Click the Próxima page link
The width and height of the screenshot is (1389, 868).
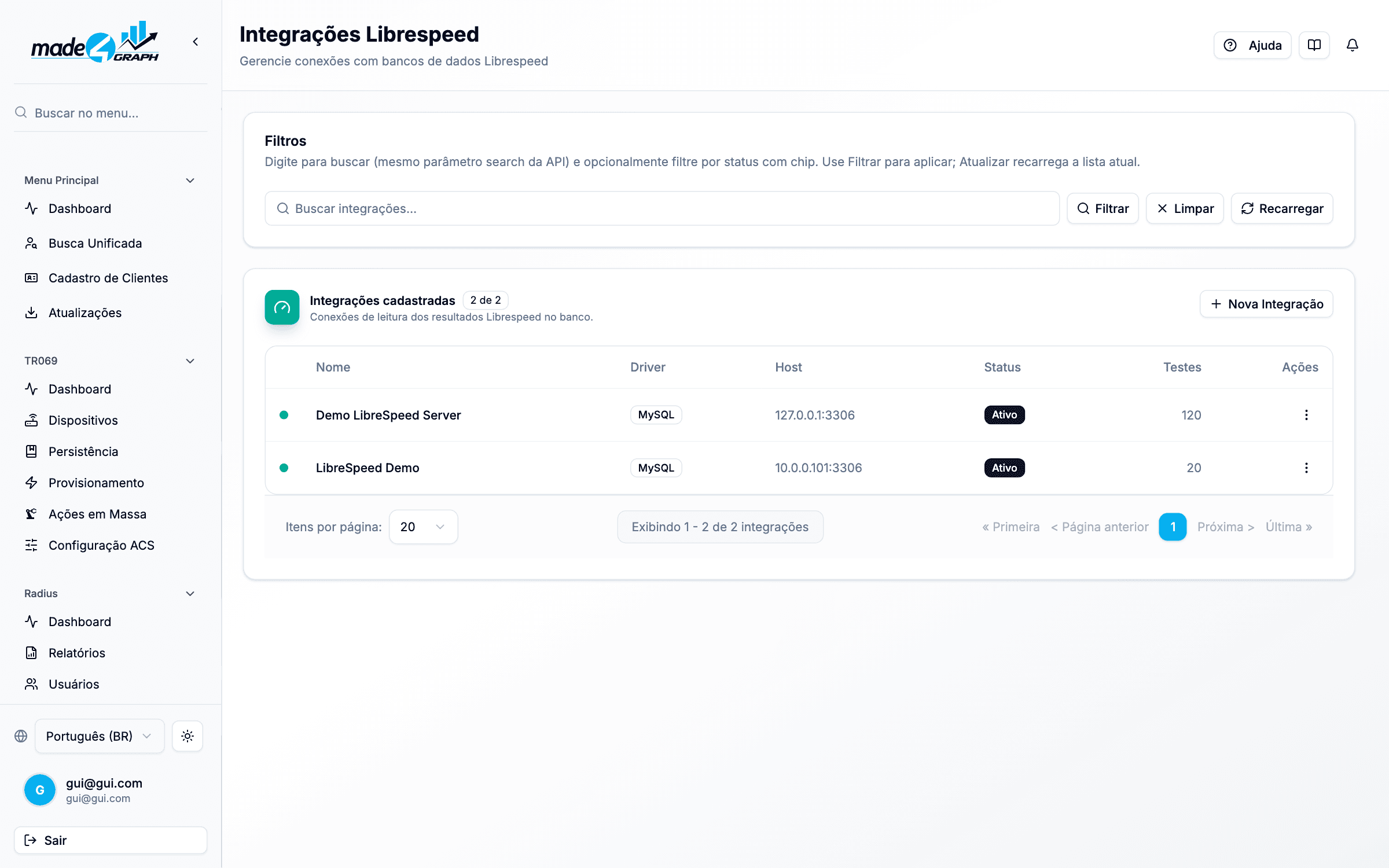pos(1226,527)
